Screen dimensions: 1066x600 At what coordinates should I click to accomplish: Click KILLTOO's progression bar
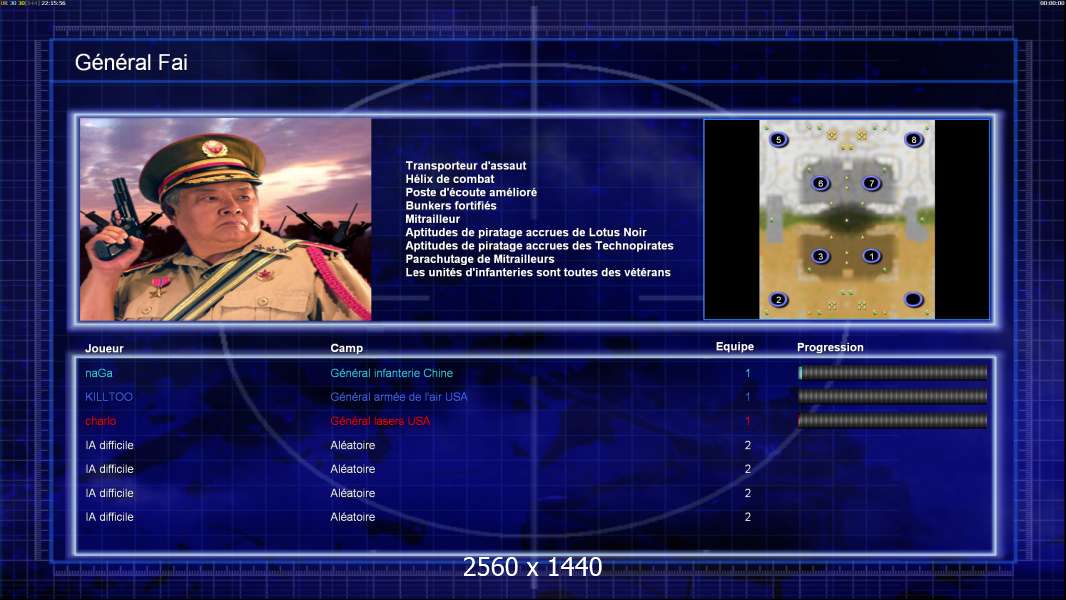(893, 396)
